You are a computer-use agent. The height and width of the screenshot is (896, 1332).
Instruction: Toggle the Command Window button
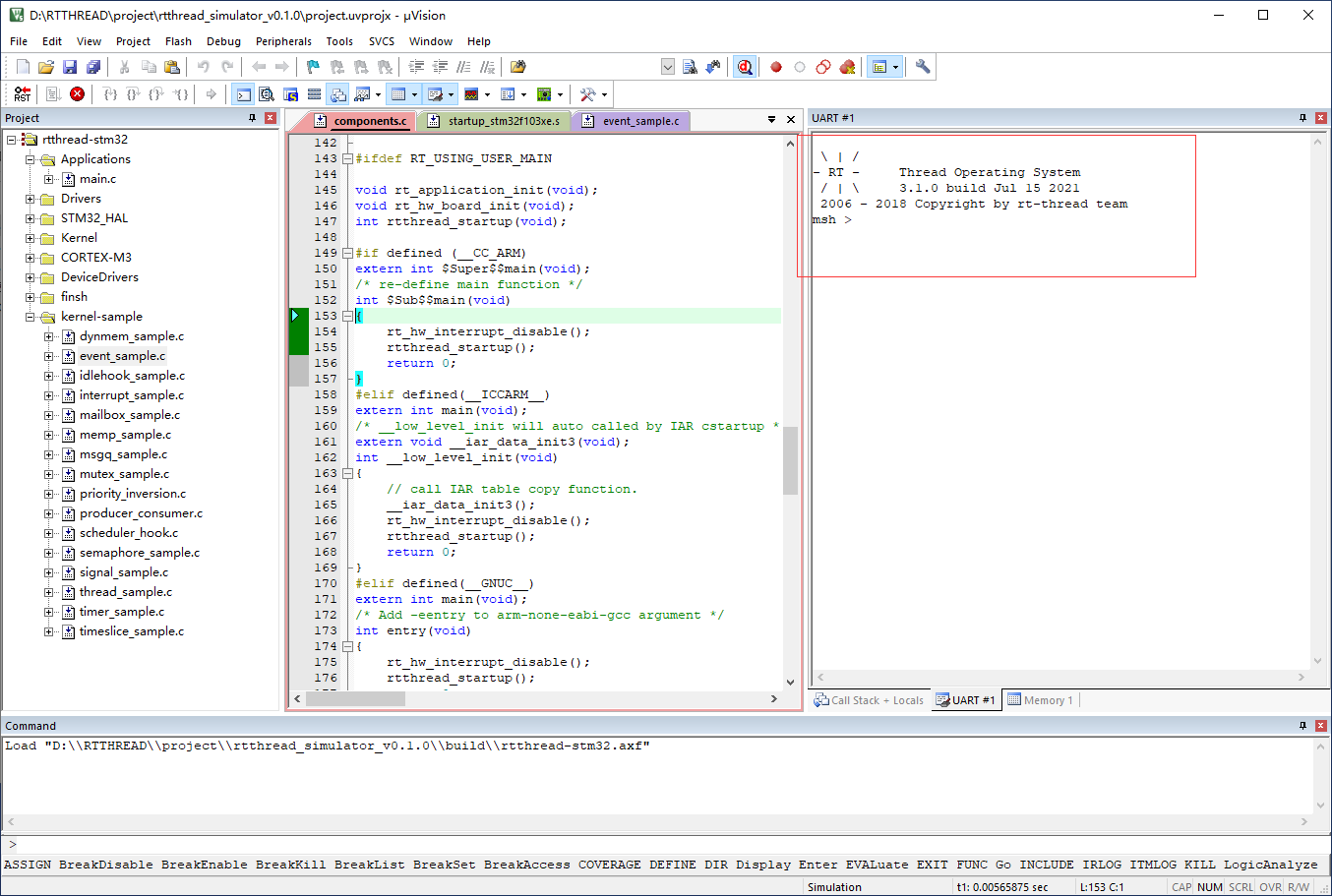[x=243, y=94]
